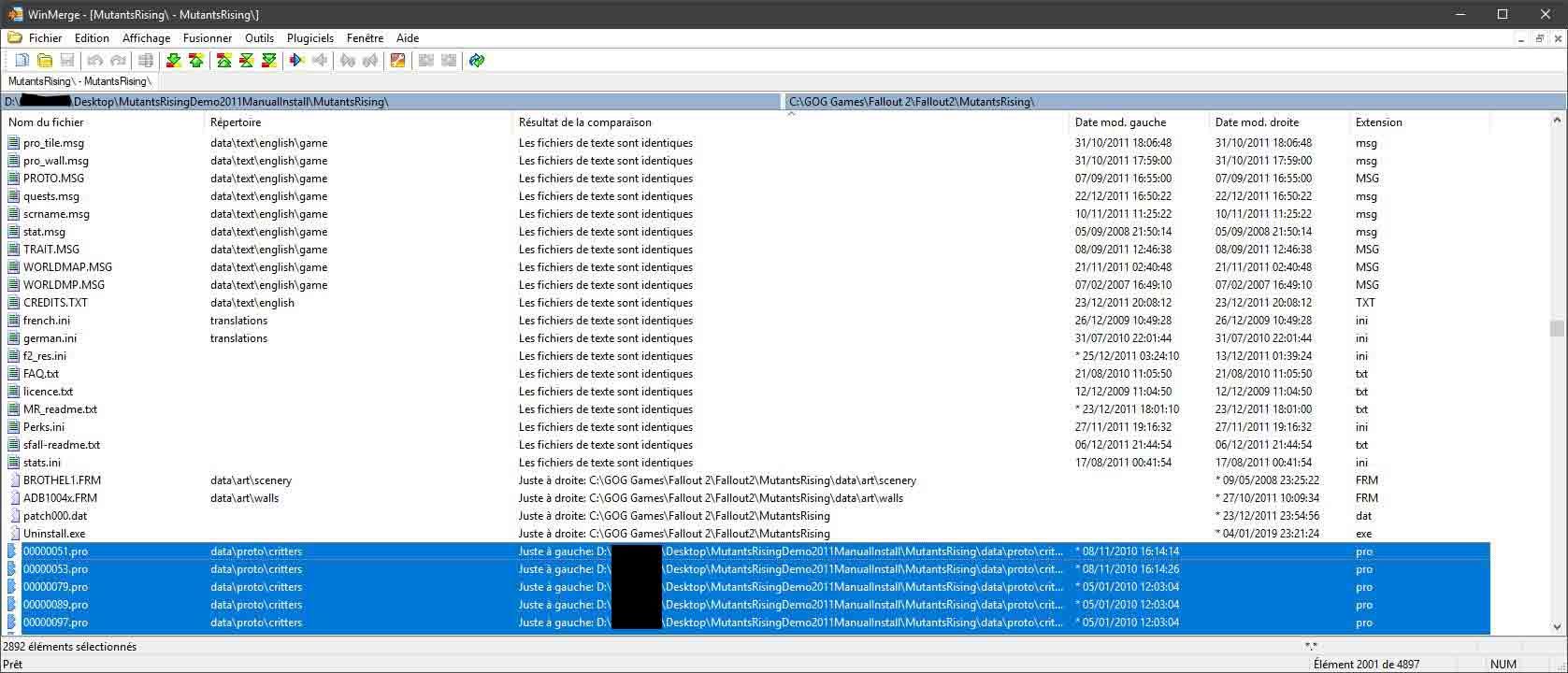
Task: Jump to the next difference icon
Action: point(173,61)
